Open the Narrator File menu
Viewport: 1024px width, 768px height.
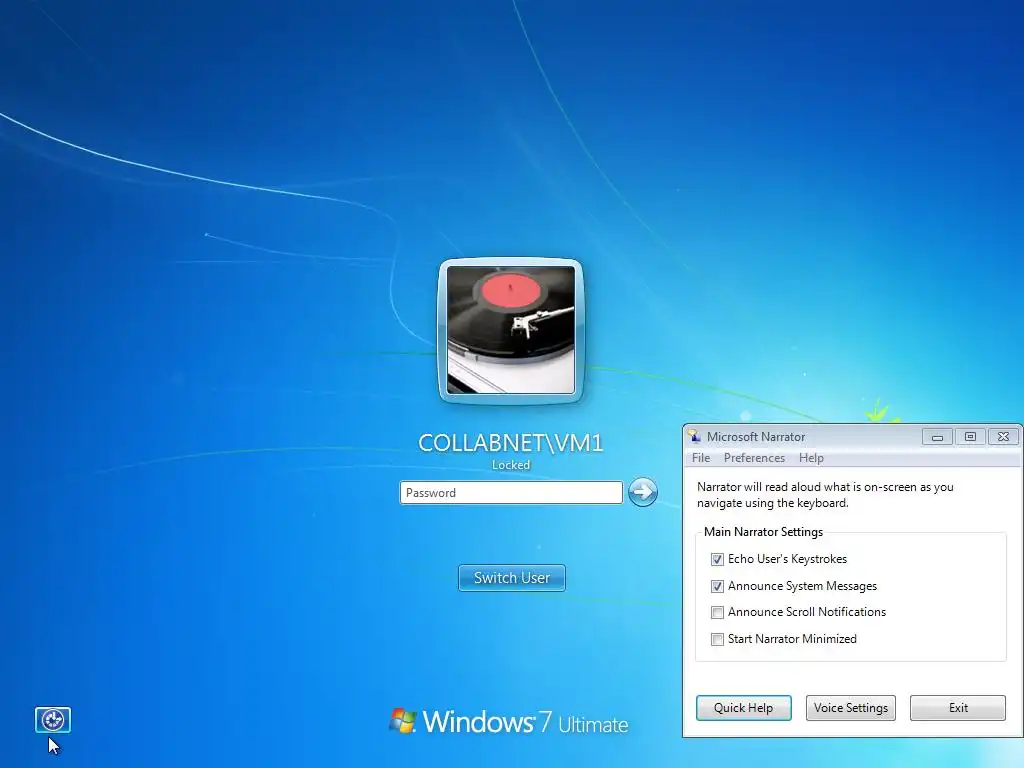(x=701, y=458)
